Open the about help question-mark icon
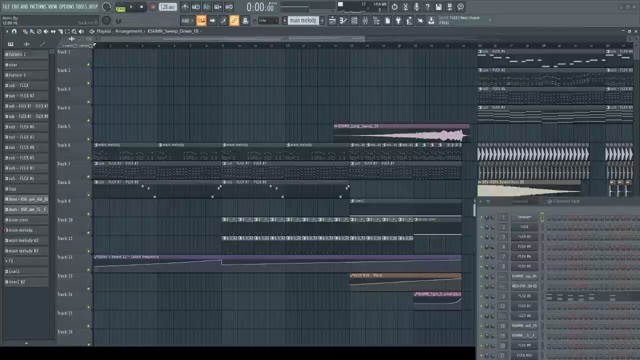This screenshot has height=360, width=640. (427, 7)
